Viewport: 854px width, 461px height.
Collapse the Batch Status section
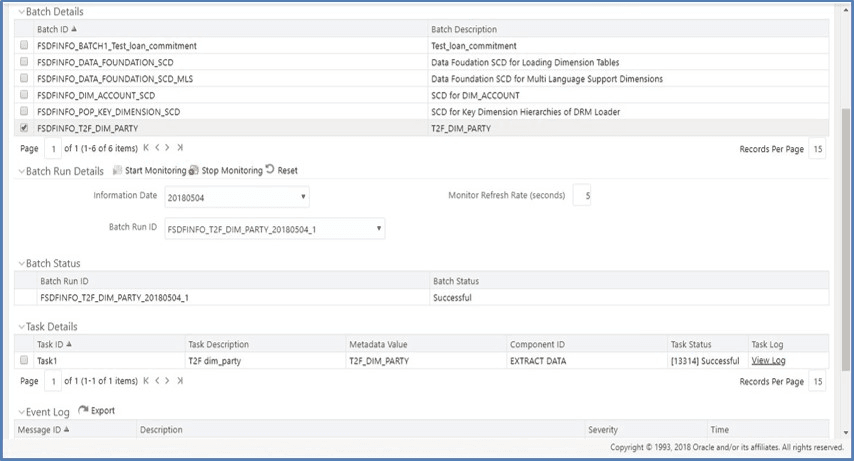point(22,263)
